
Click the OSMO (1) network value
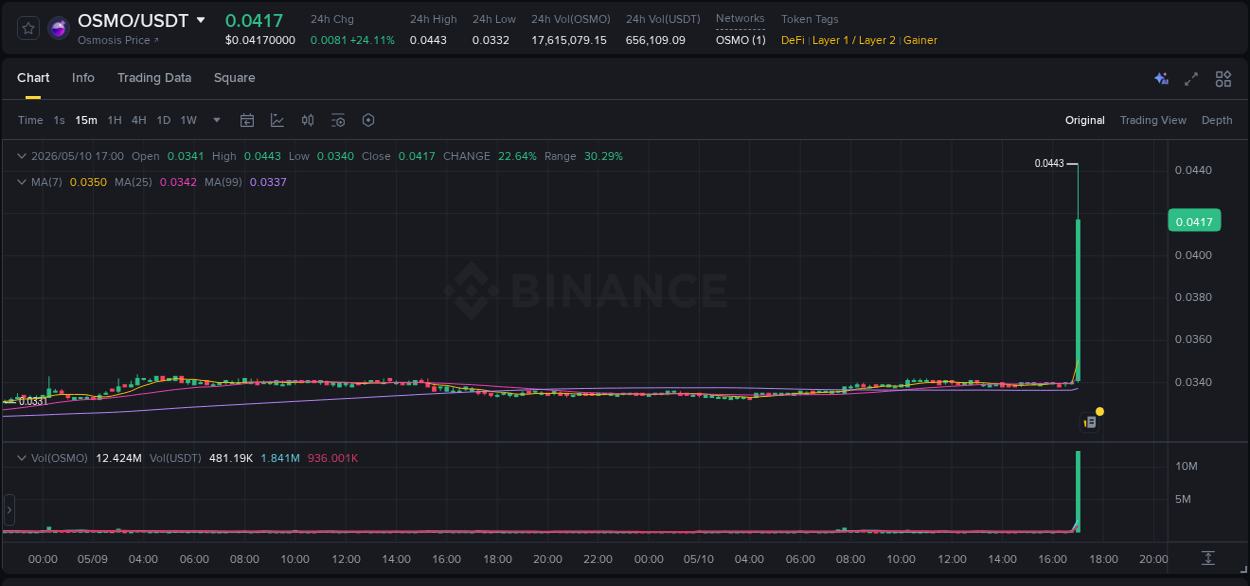(741, 40)
